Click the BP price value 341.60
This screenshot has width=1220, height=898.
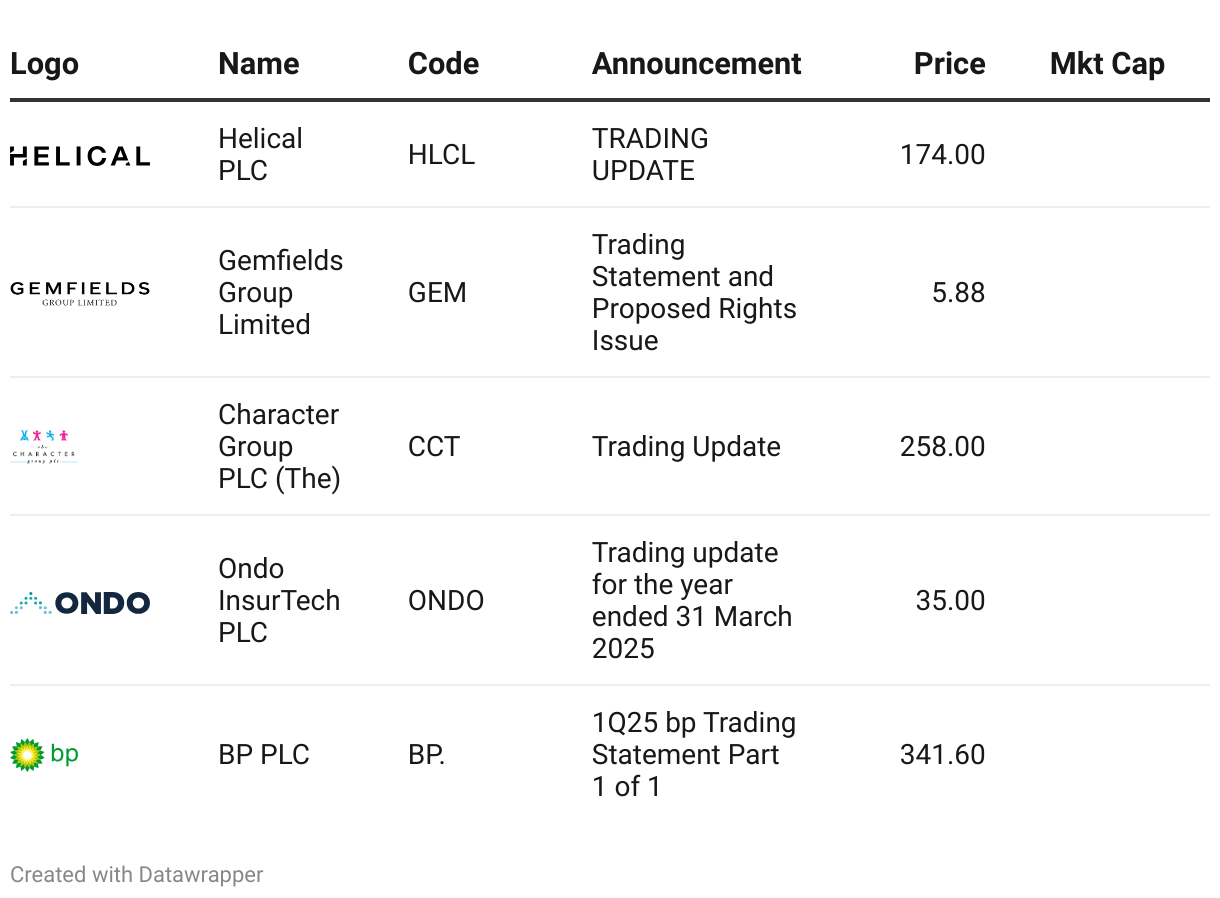tap(942, 754)
